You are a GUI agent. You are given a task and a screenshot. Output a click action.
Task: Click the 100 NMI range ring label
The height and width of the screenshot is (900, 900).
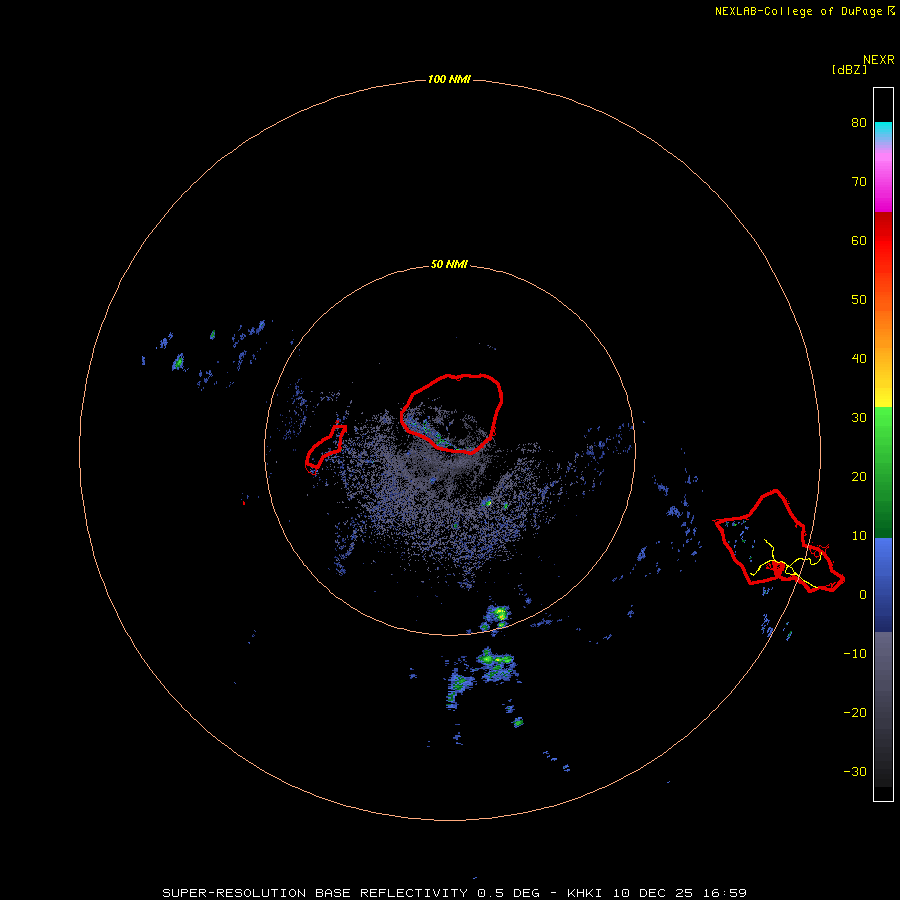449,79
